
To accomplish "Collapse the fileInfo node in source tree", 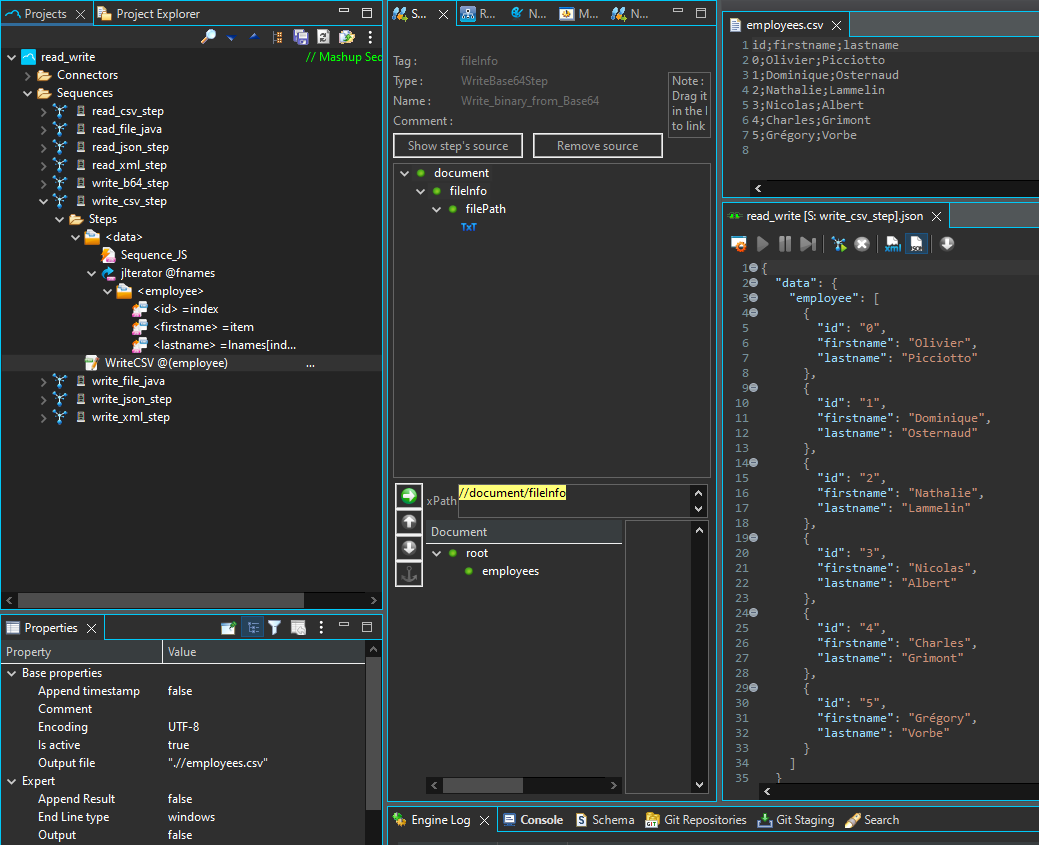I will pos(421,191).
